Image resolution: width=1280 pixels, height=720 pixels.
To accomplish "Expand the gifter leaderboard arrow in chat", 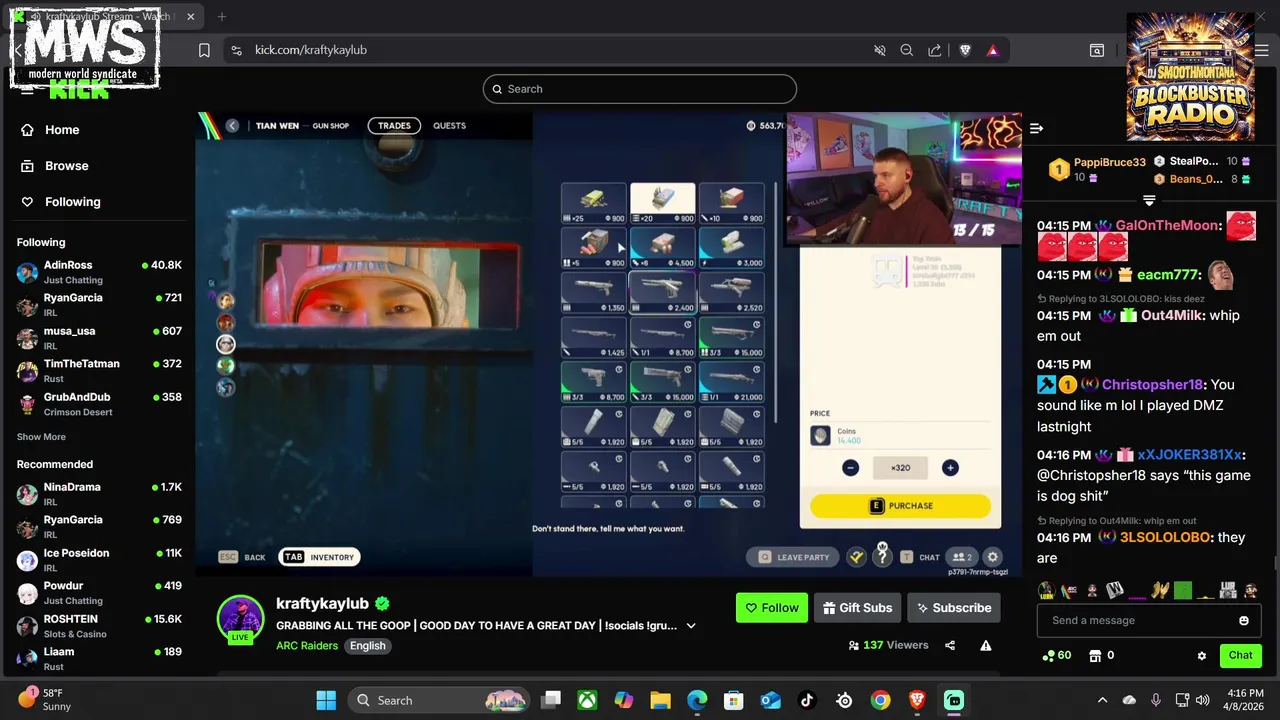I will pyautogui.click(x=1149, y=201).
